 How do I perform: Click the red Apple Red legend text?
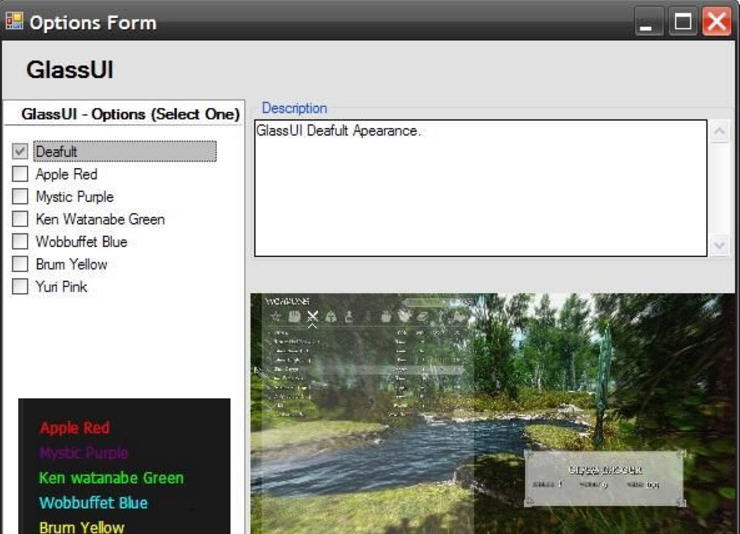tap(75, 428)
